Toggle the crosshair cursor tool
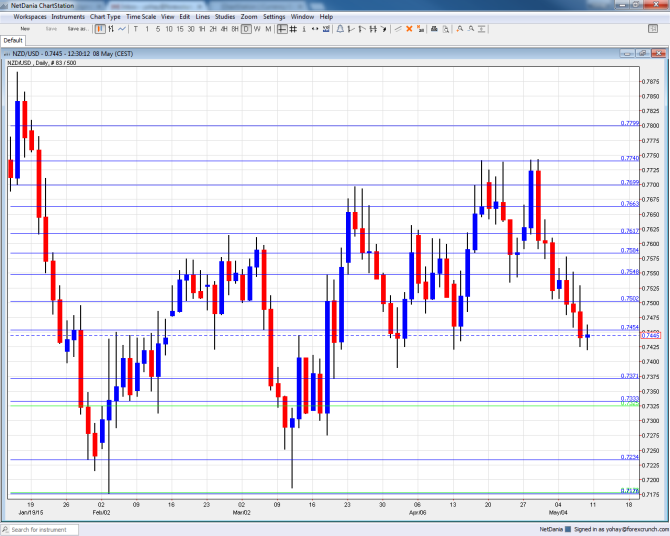670x536 pixels. 282,29
